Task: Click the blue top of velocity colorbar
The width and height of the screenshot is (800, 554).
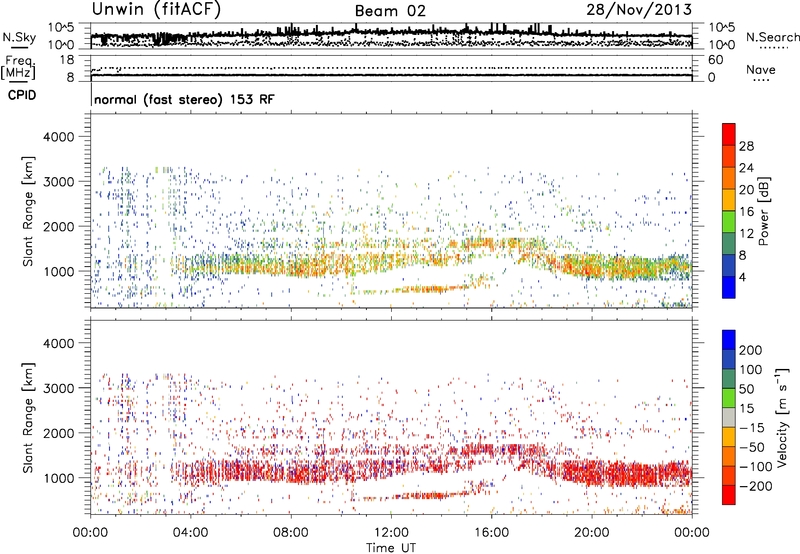Action: click(729, 340)
